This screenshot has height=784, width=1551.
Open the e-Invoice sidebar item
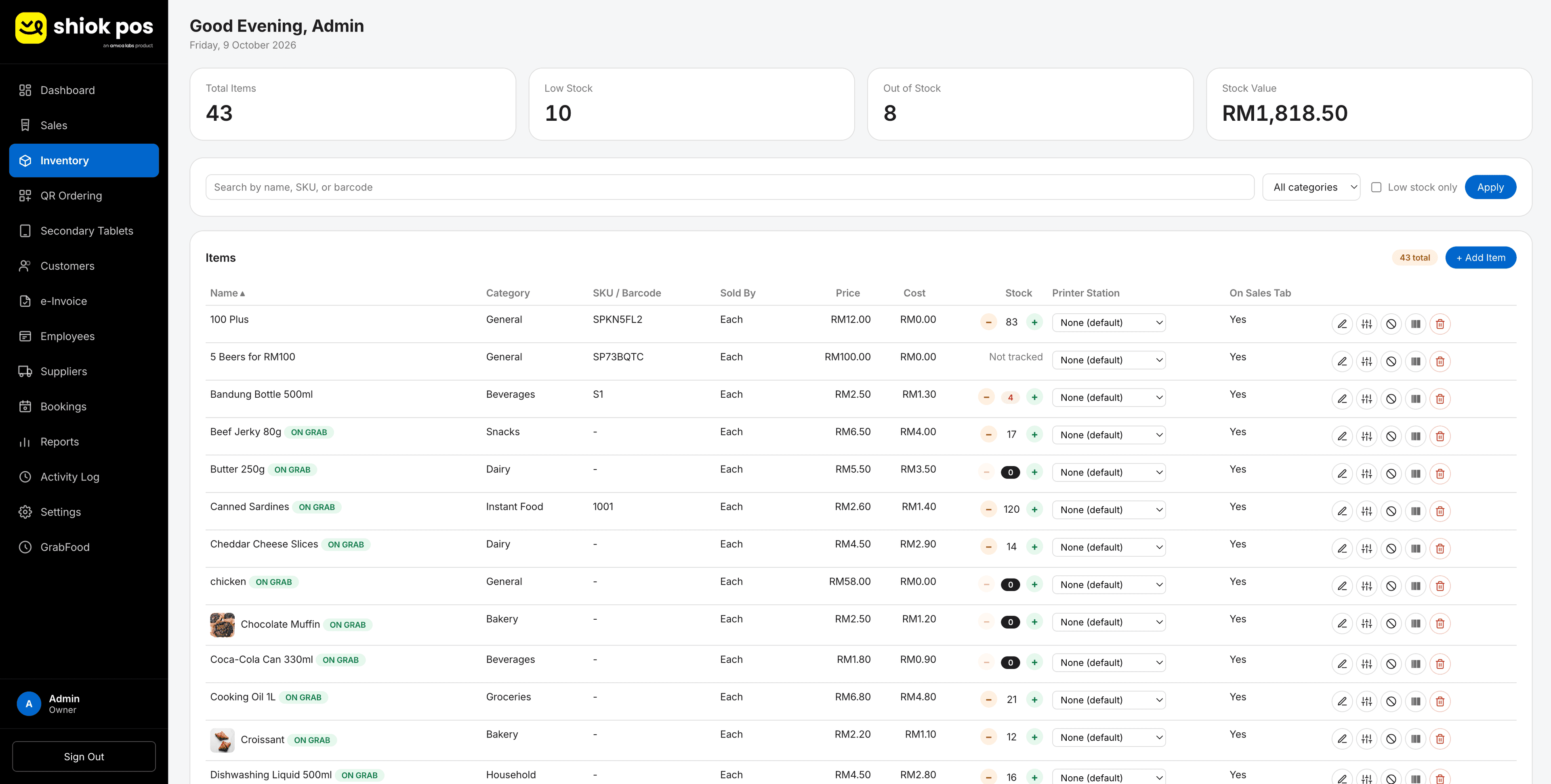(x=84, y=301)
